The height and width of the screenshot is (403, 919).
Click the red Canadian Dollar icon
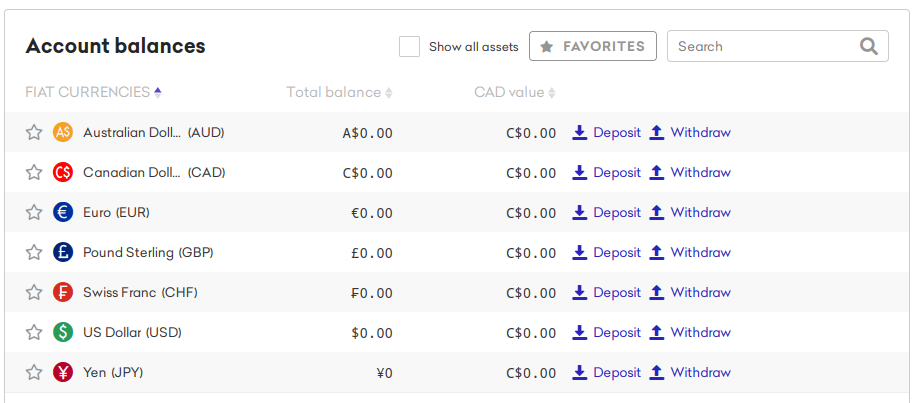click(x=63, y=172)
